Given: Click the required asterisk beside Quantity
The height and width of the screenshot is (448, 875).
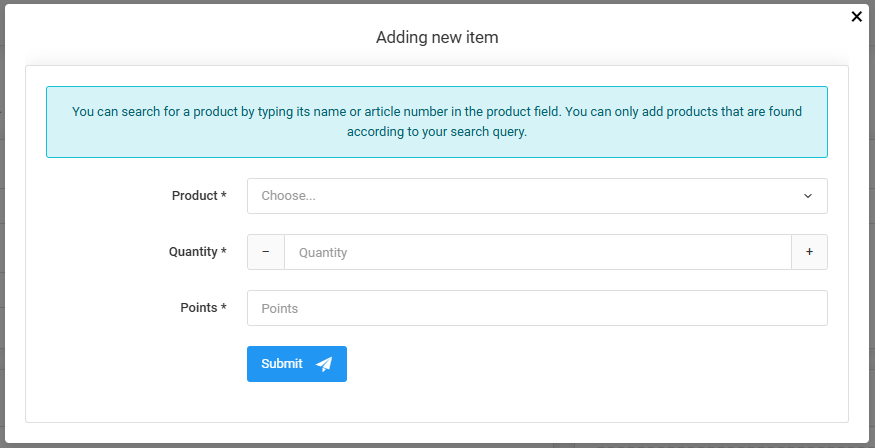Looking at the screenshot, I should (224, 252).
